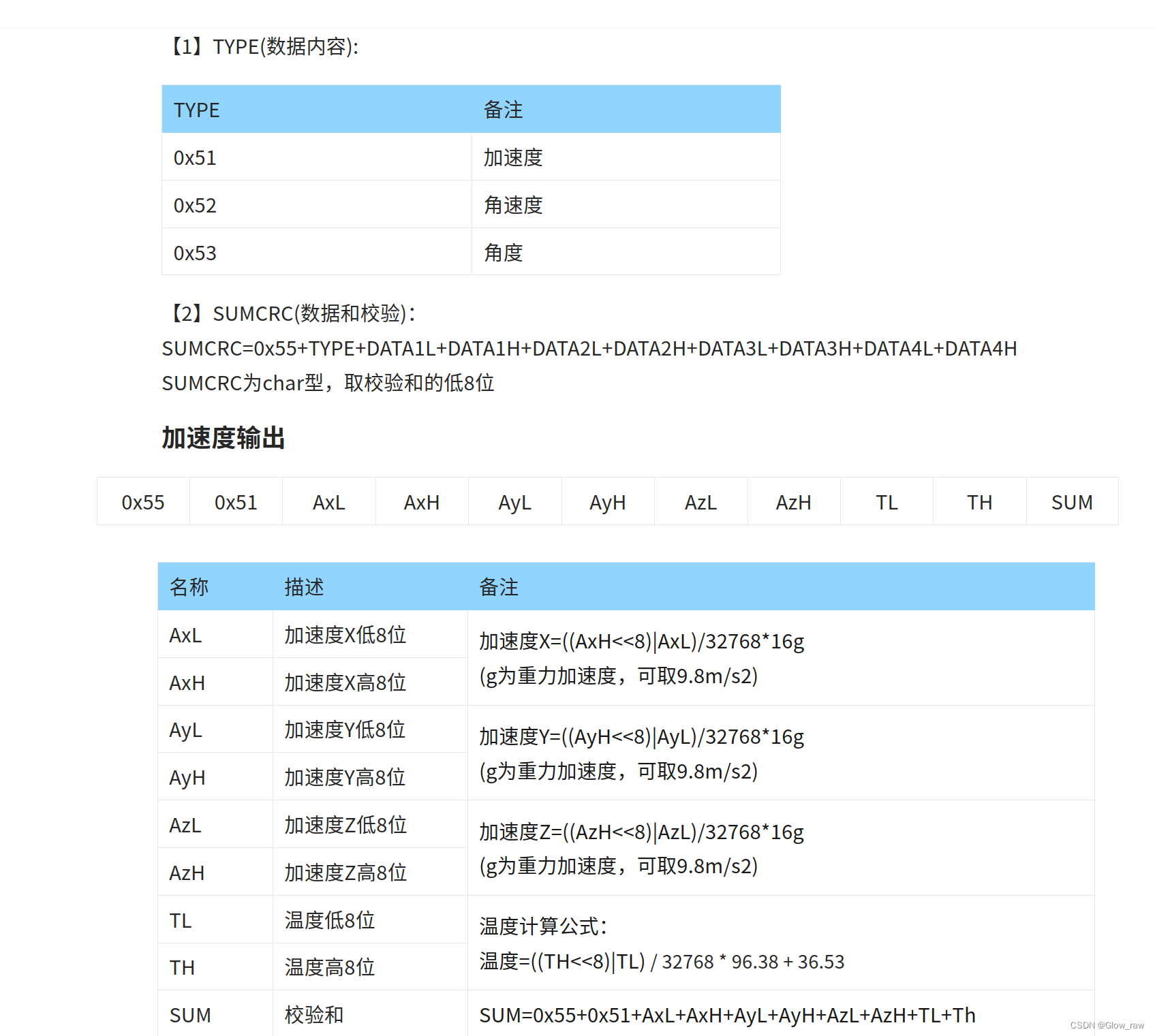Select the 'AyH' cell in the frame row
This screenshot has width=1155, height=1036.
click(609, 501)
